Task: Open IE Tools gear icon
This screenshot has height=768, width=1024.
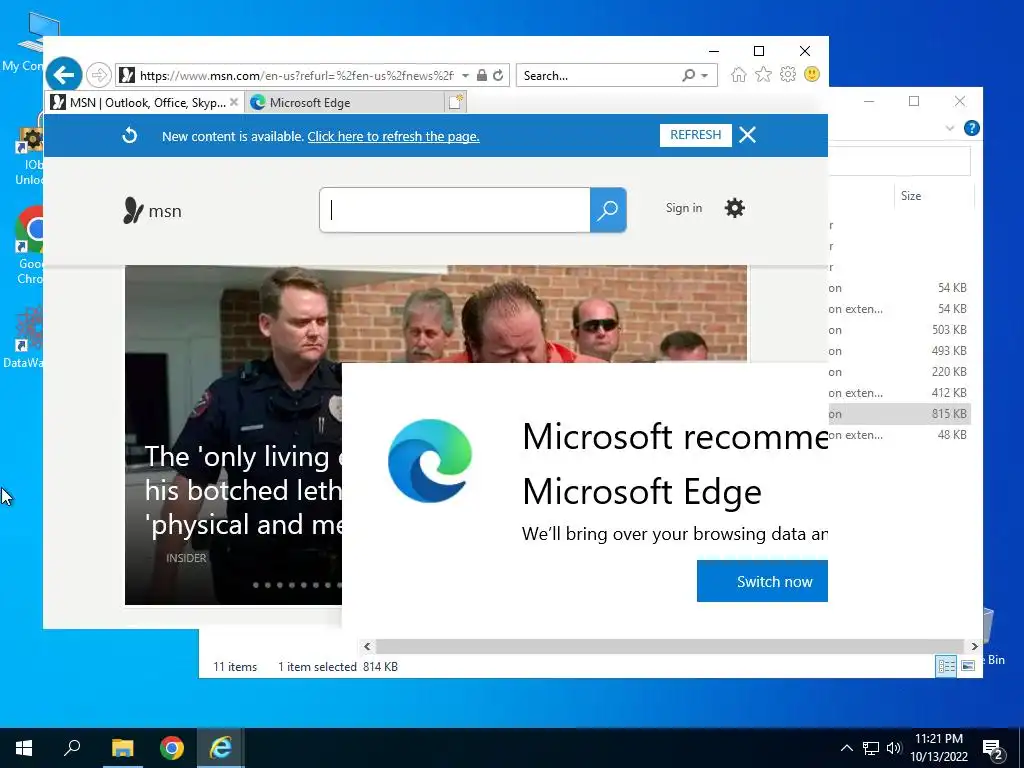Action: click(788, 74)
